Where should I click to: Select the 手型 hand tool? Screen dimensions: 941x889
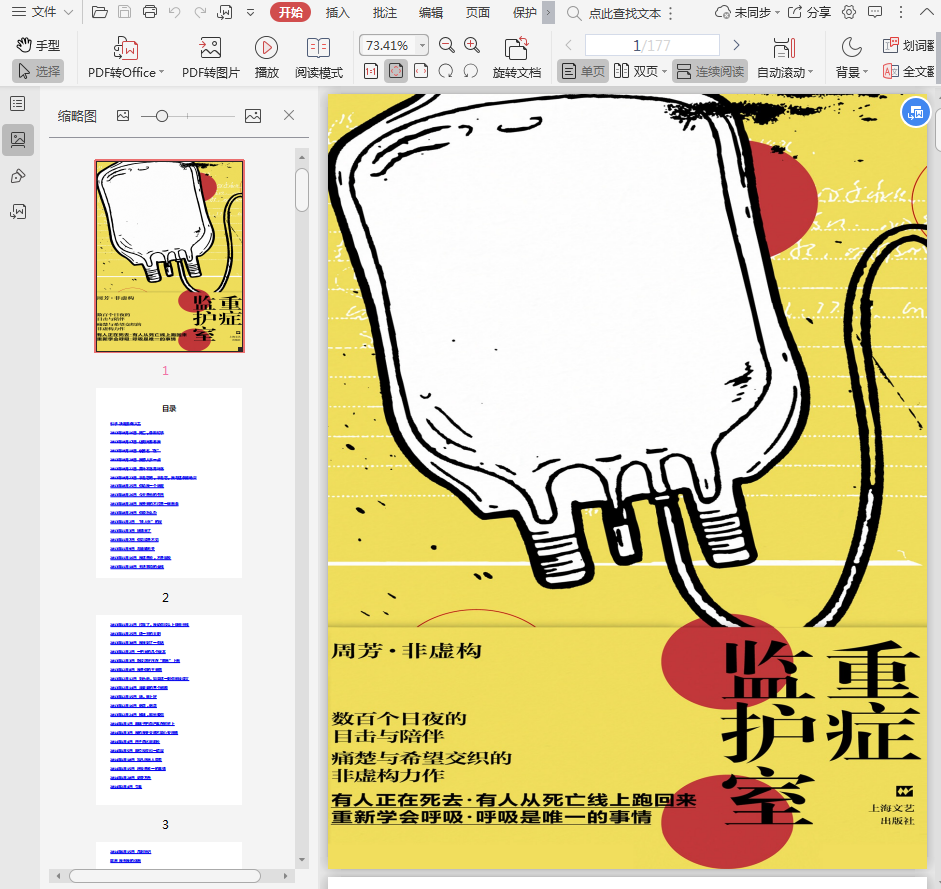click(x=38, y=45)
